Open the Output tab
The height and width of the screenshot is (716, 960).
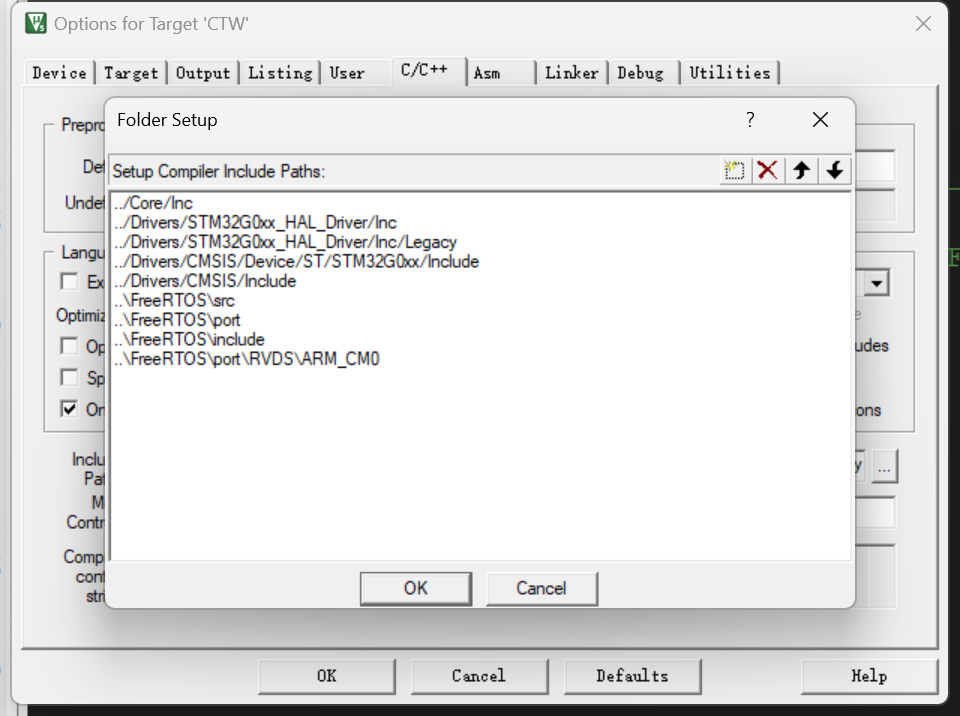[x=203, y=73]
